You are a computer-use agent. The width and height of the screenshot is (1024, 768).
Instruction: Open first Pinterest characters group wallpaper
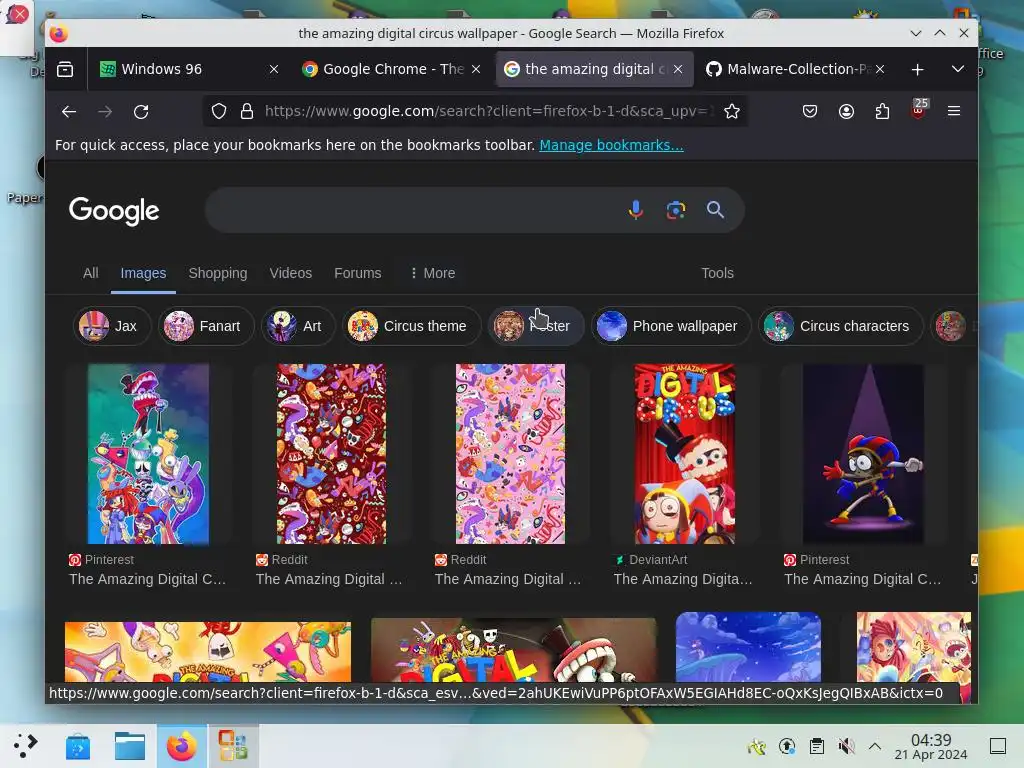coord(148,454)
